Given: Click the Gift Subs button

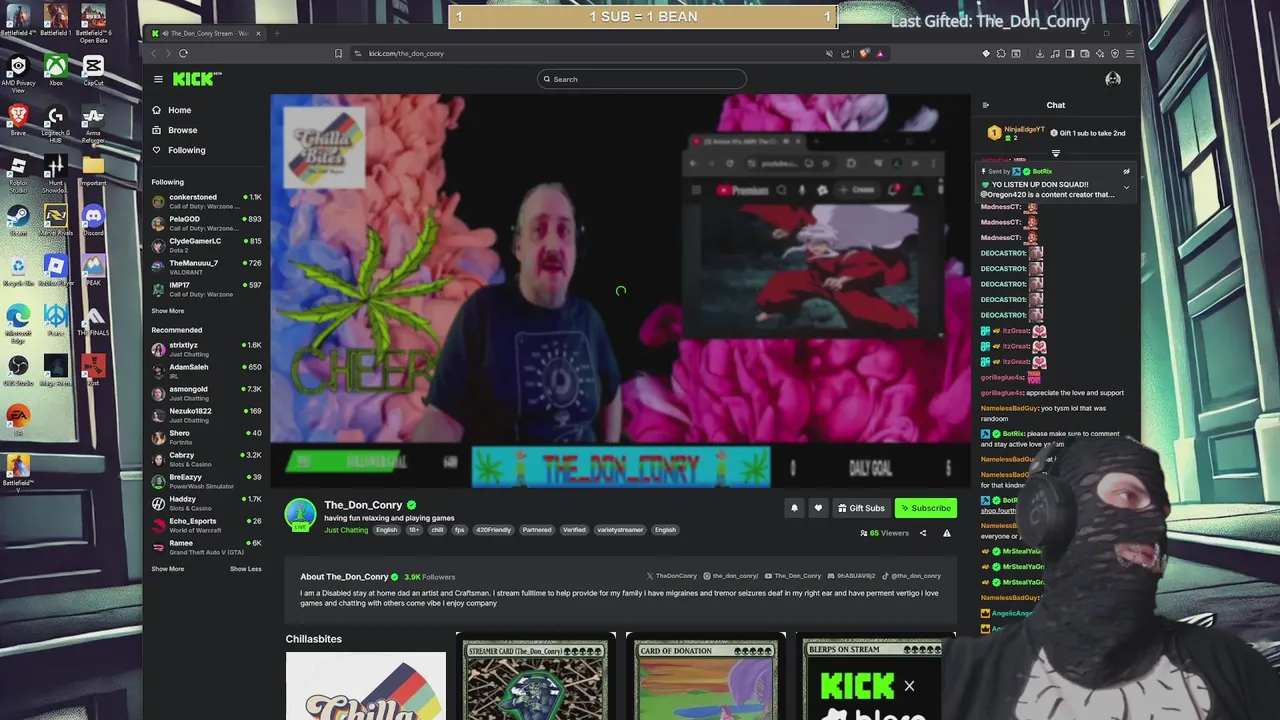Looking at the screenshot, I should point(861,508).
